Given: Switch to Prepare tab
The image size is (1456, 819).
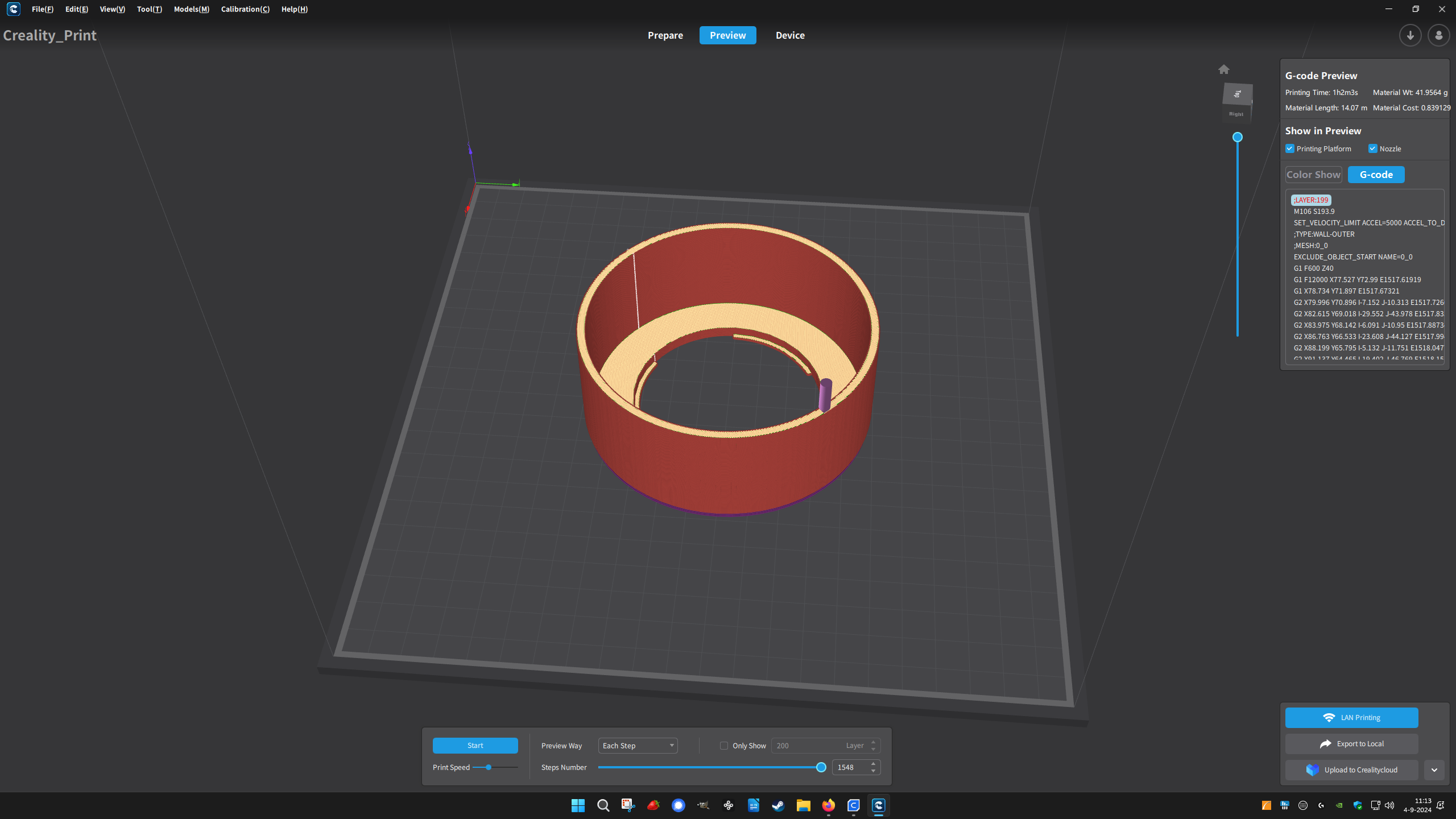Looking at the screenshot, I should [665, 35].
